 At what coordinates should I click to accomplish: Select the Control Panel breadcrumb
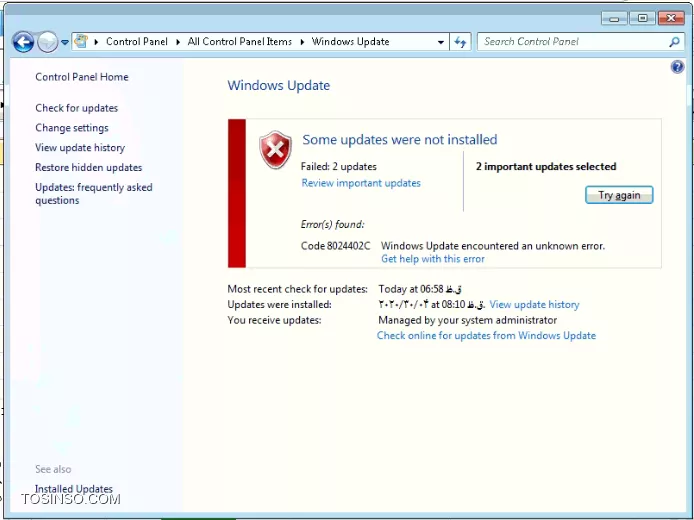pyautogui.click(x=137, y=42)
